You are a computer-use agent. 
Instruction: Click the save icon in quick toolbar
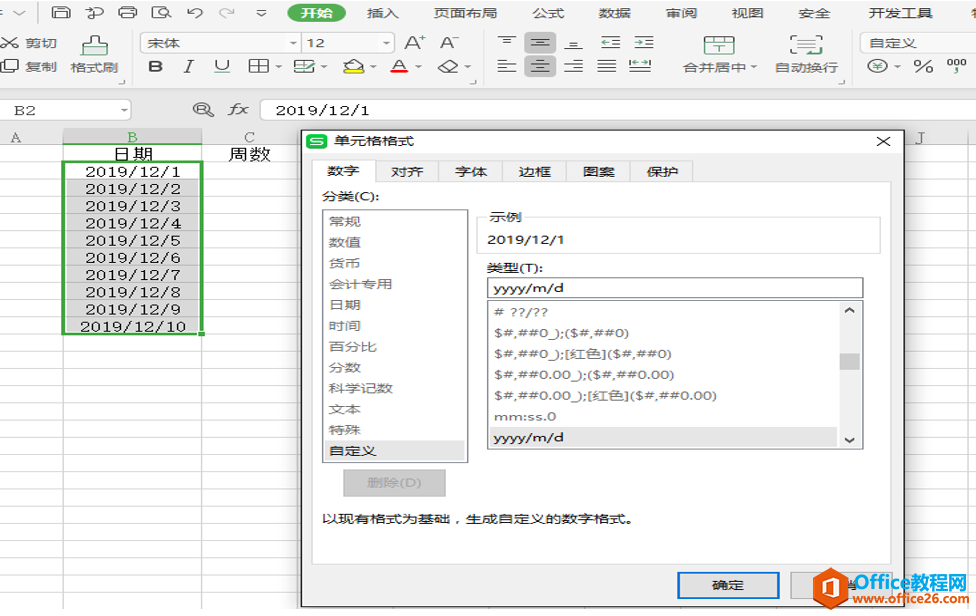point(60,12)
